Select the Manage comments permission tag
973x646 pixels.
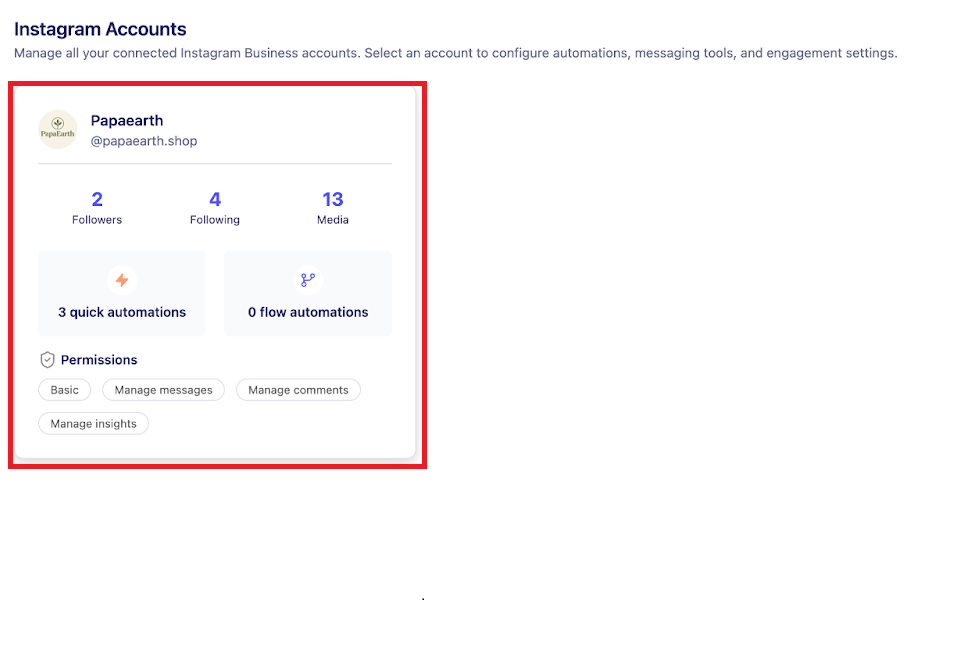coord(298,390)
